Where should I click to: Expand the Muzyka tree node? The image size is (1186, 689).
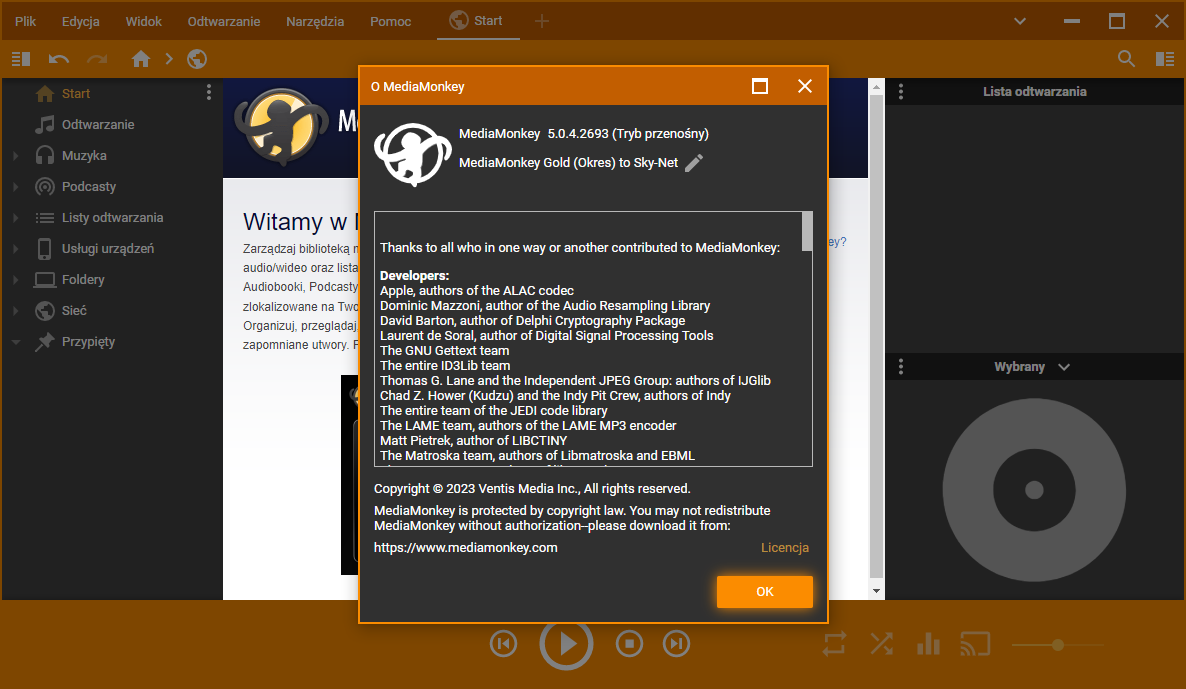click(x=15, y=156)
